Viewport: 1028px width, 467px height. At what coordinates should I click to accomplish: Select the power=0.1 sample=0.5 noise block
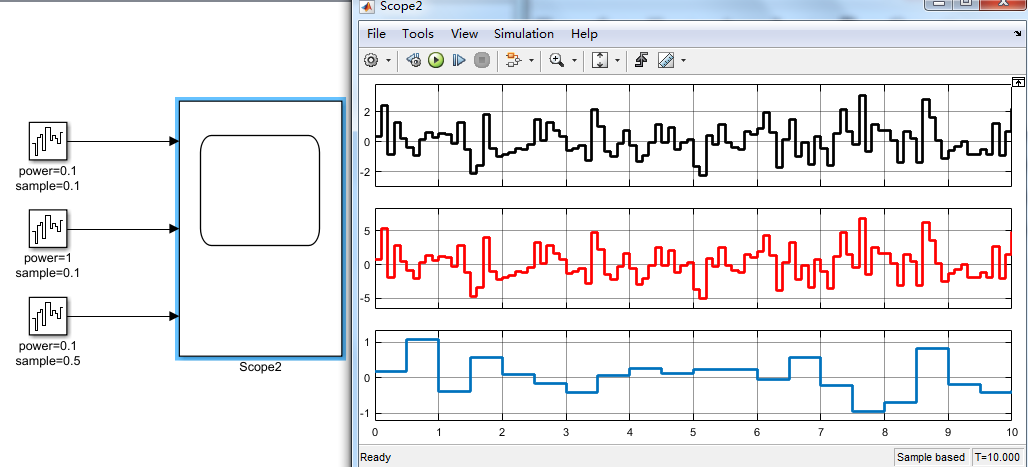48,316
